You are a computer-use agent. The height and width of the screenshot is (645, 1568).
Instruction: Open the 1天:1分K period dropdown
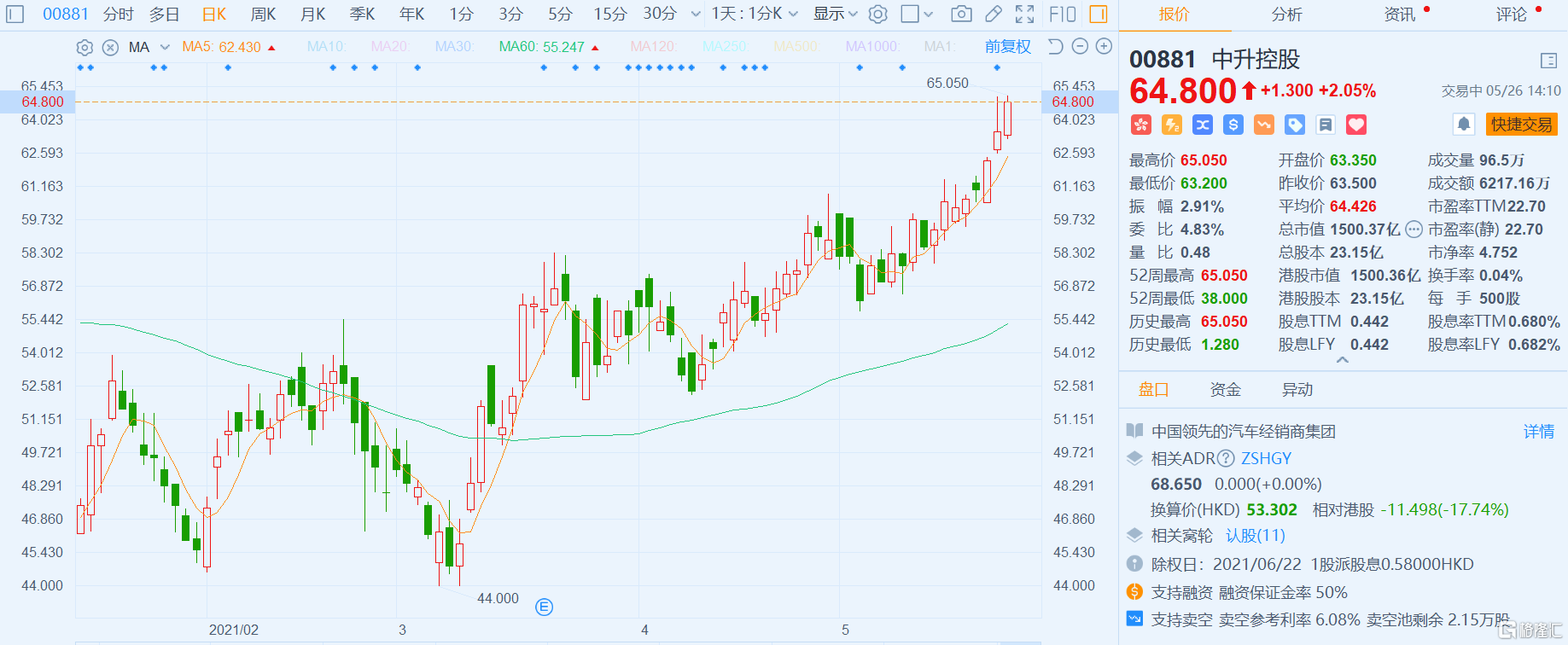pyautogui.click(x=755, y=14)
